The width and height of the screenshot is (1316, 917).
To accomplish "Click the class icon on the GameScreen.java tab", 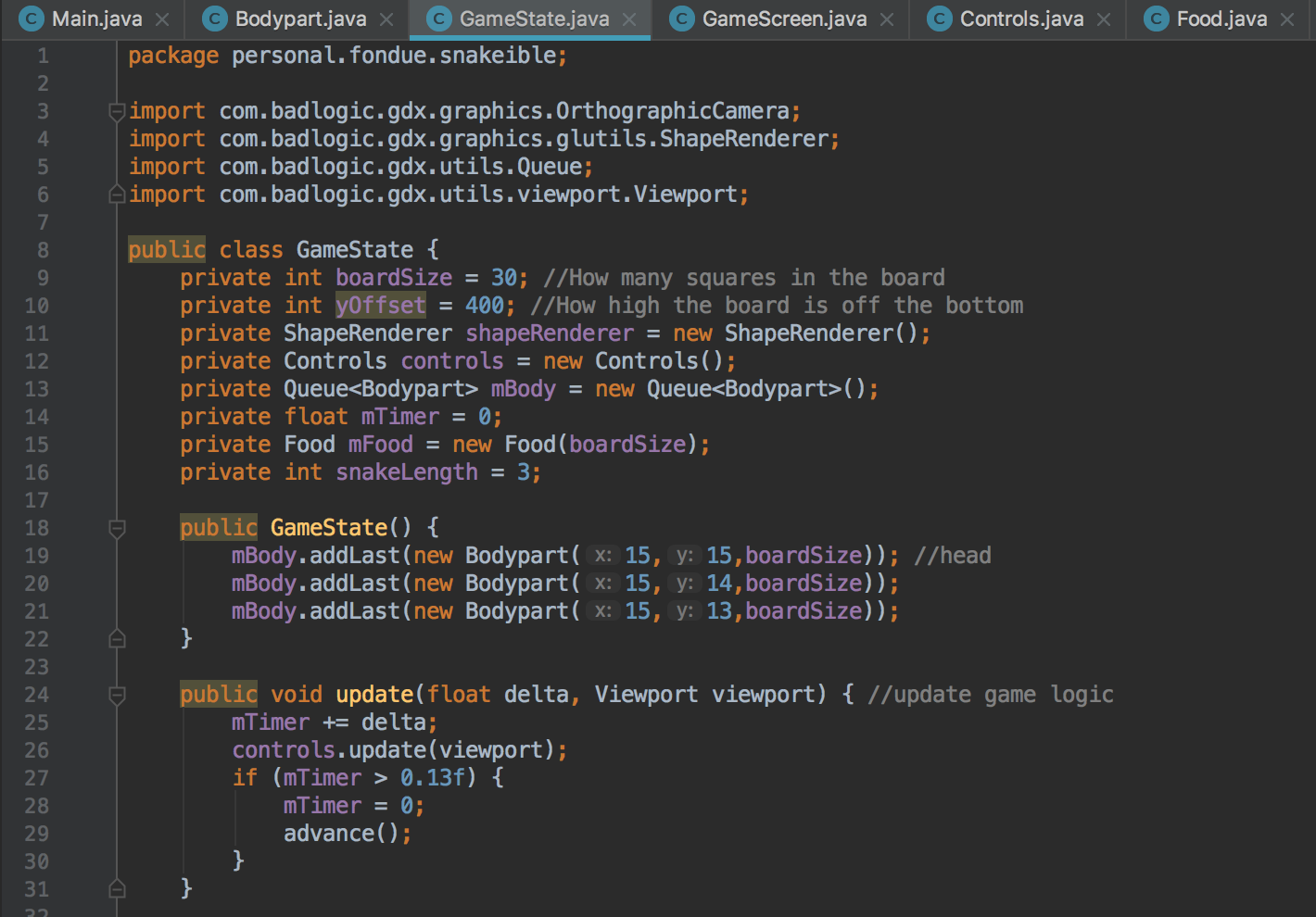I will [682, 19].
